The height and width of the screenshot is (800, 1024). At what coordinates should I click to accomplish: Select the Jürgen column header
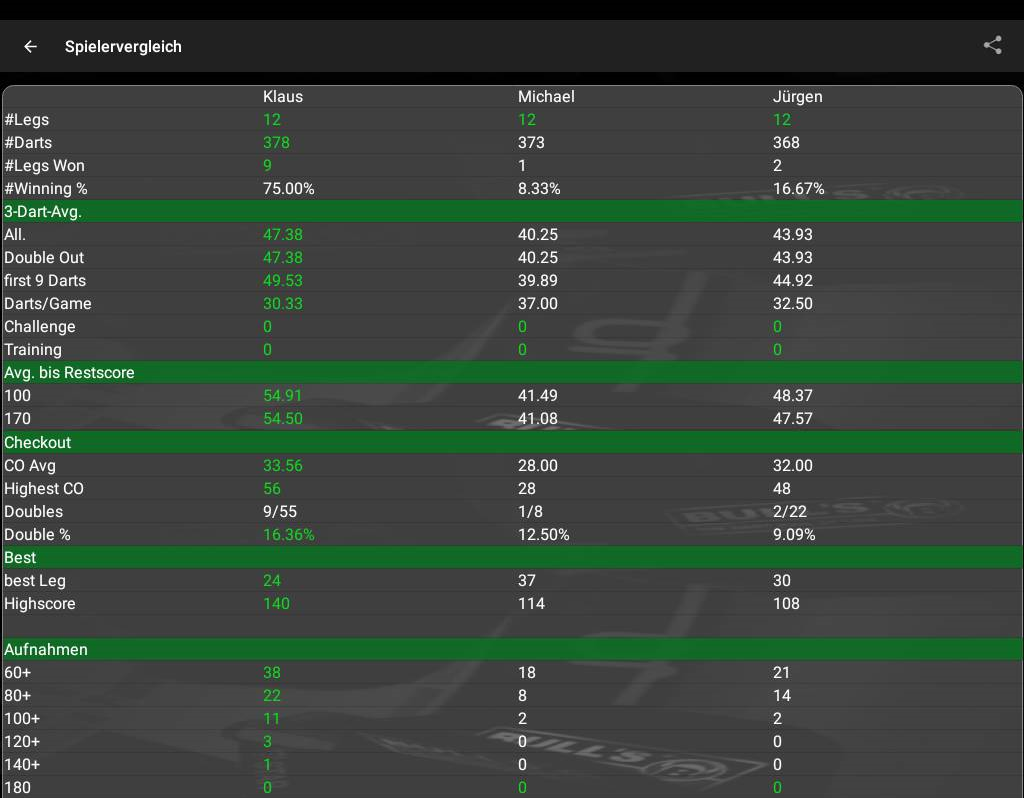pyautogui.click(x=797, y=97)
